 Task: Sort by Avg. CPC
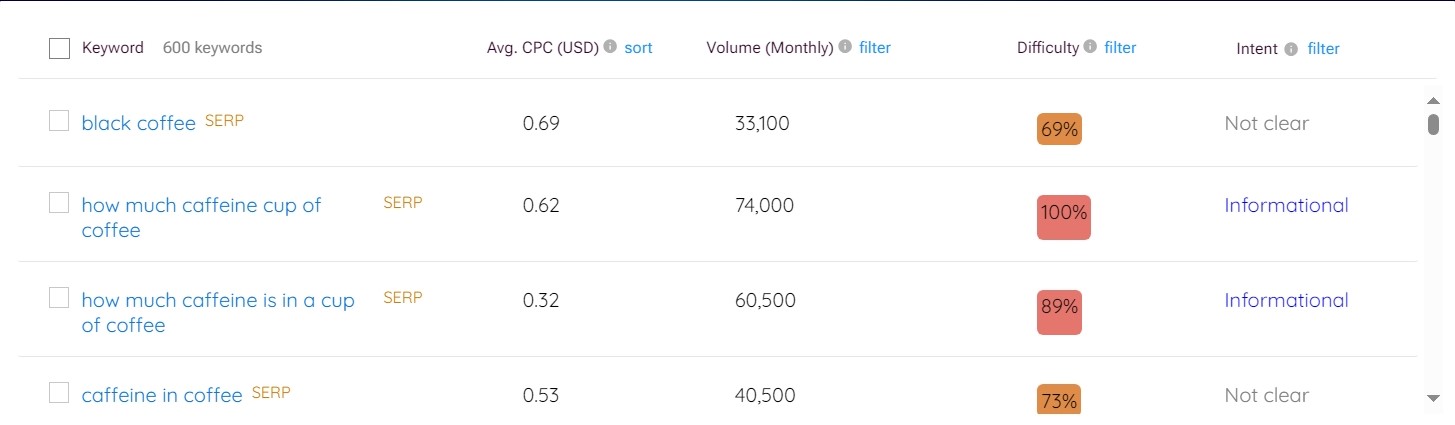[x=638, y=47]
